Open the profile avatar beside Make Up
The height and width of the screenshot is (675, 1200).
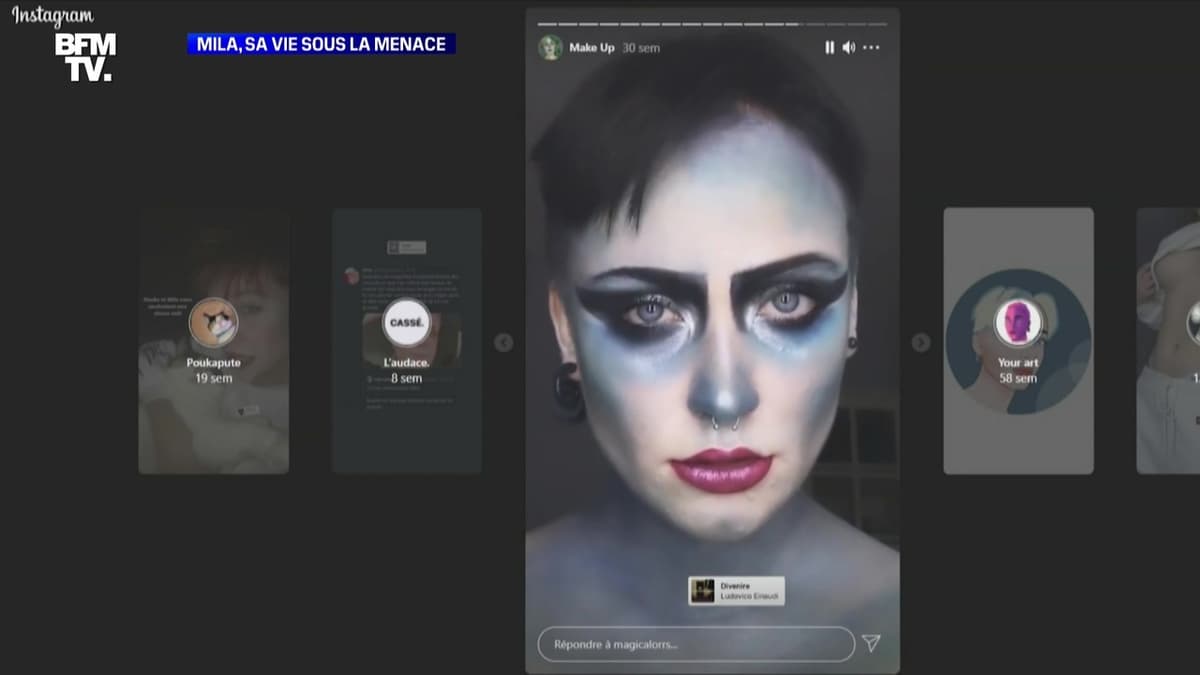pyautogui.click(x=550, y=47)
